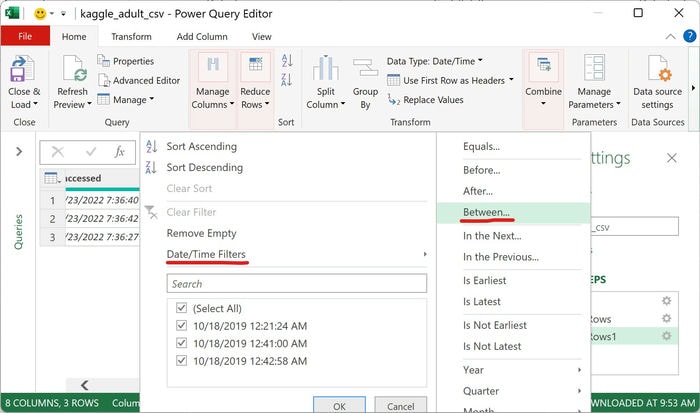Uncheck 10/18/2019 12:42:58 AM

click(x=181, y=360)
